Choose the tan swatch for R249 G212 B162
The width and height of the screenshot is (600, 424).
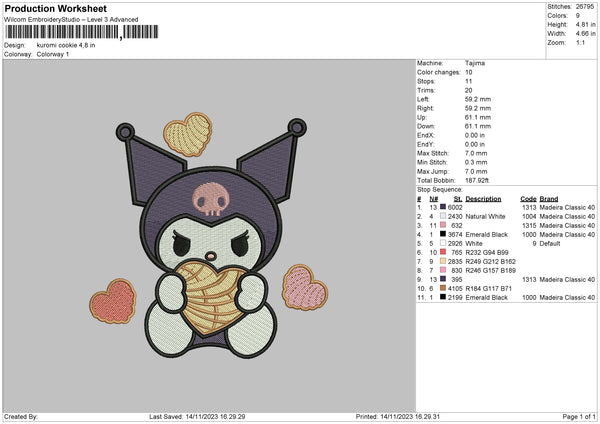[443, 261]
